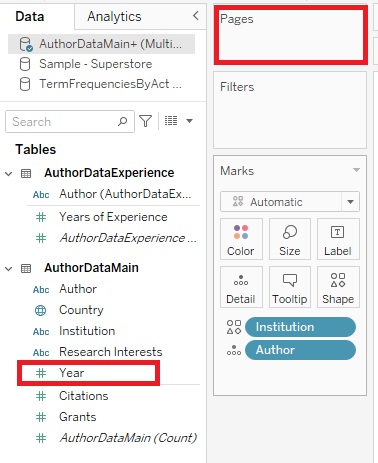
Task: Click the search magnifier icon
Action: pos(123,121)
